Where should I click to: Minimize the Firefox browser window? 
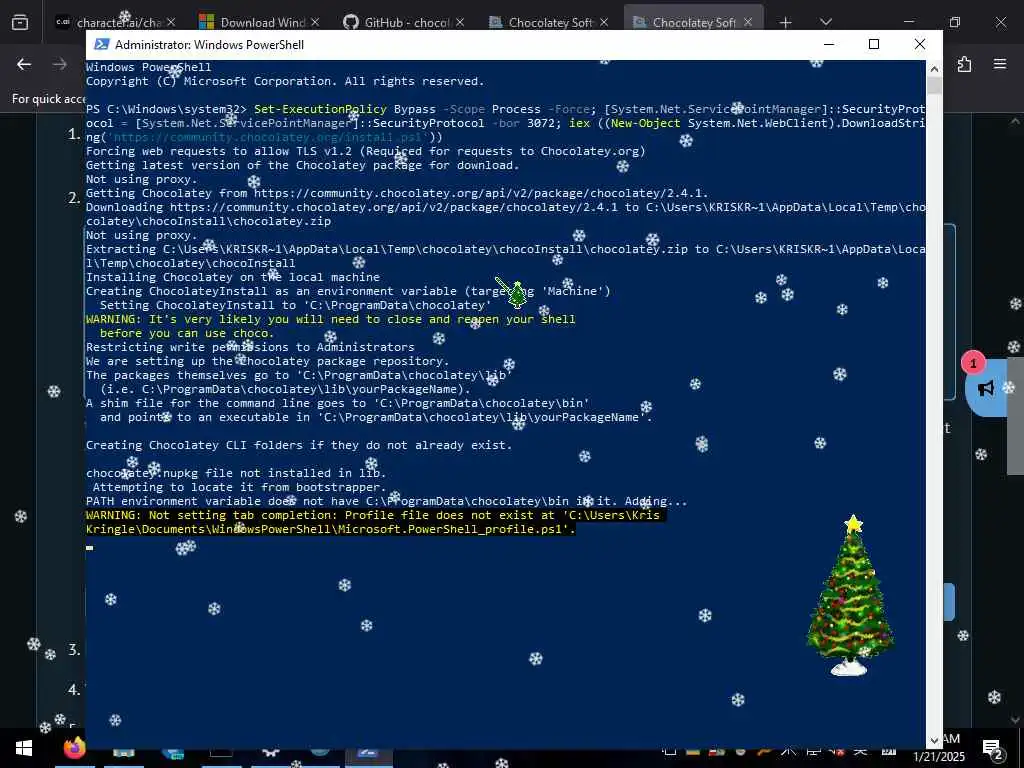(909, 23)
